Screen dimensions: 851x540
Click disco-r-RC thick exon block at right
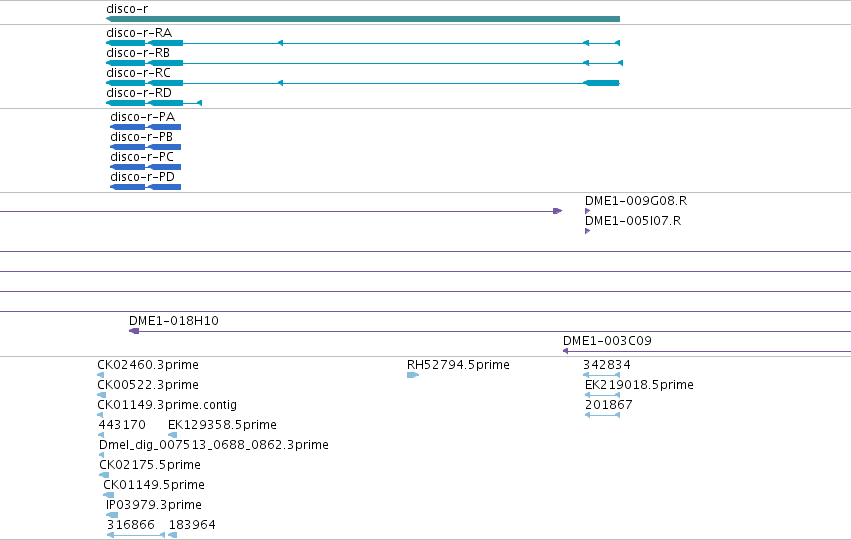coord(601,83)
